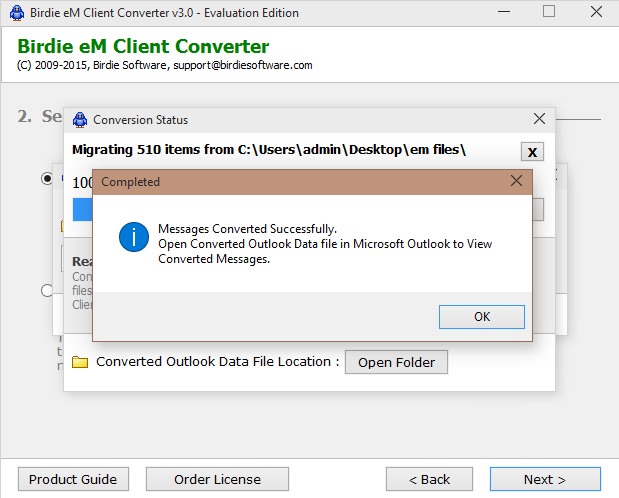Minimize the Birdie eM Client Converter window
Image resolution: width=619 pixels, height=498 pixels.
point(504,12)
